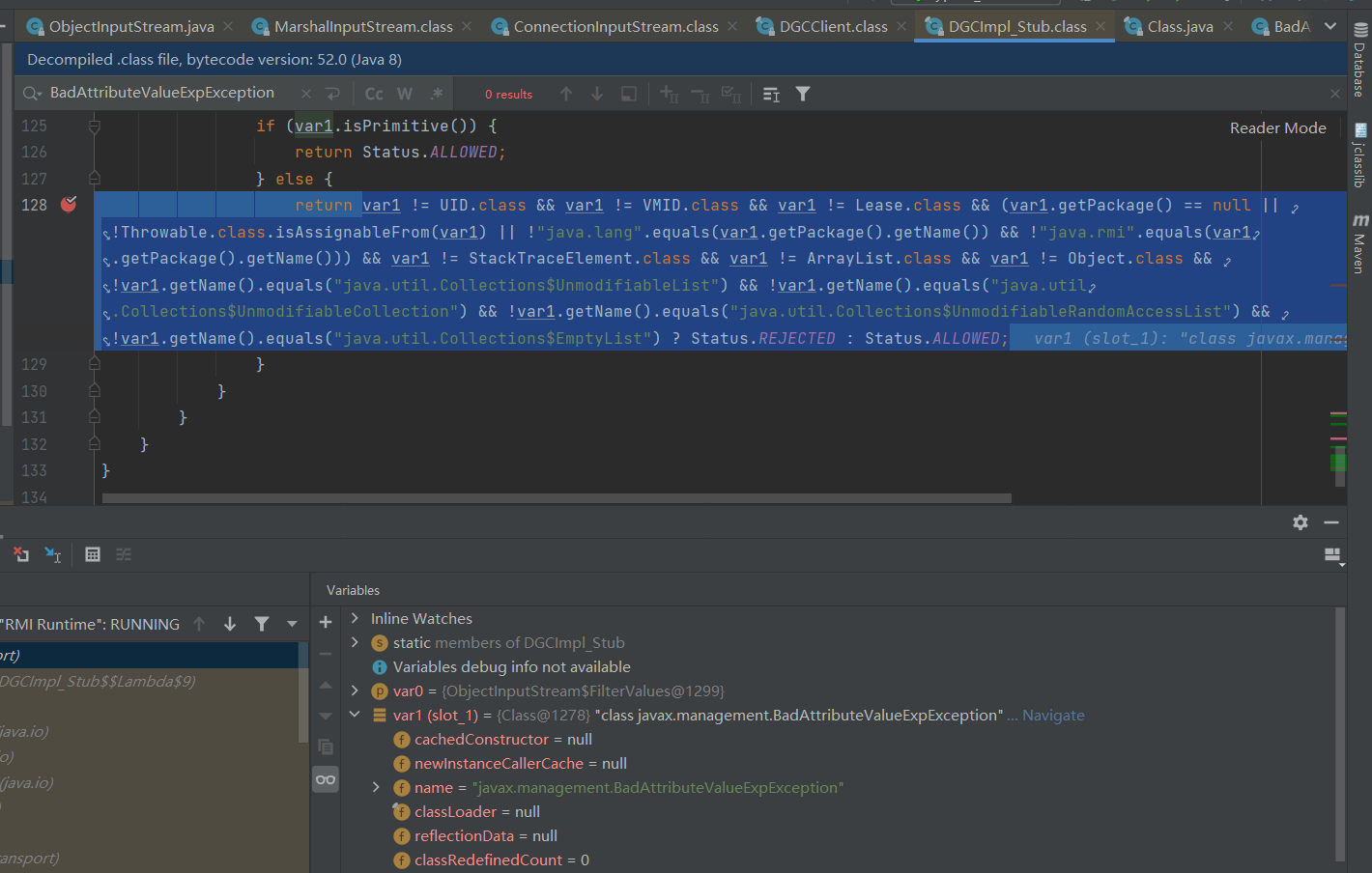This screenshot has width=1372, height=873.
Task: Open MarshalInputStream.class tab
Action: (x=362, y=26)
